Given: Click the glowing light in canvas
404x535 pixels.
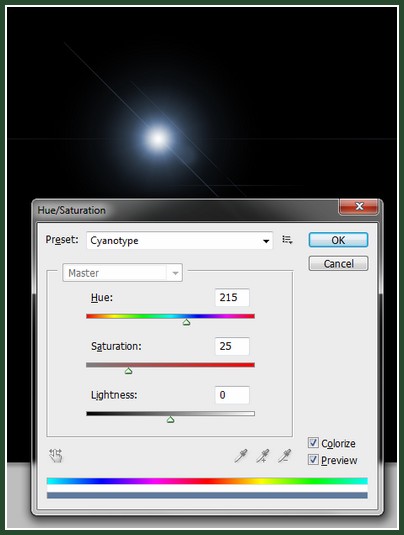Looking at the screenshot, I should pos(158,138).
